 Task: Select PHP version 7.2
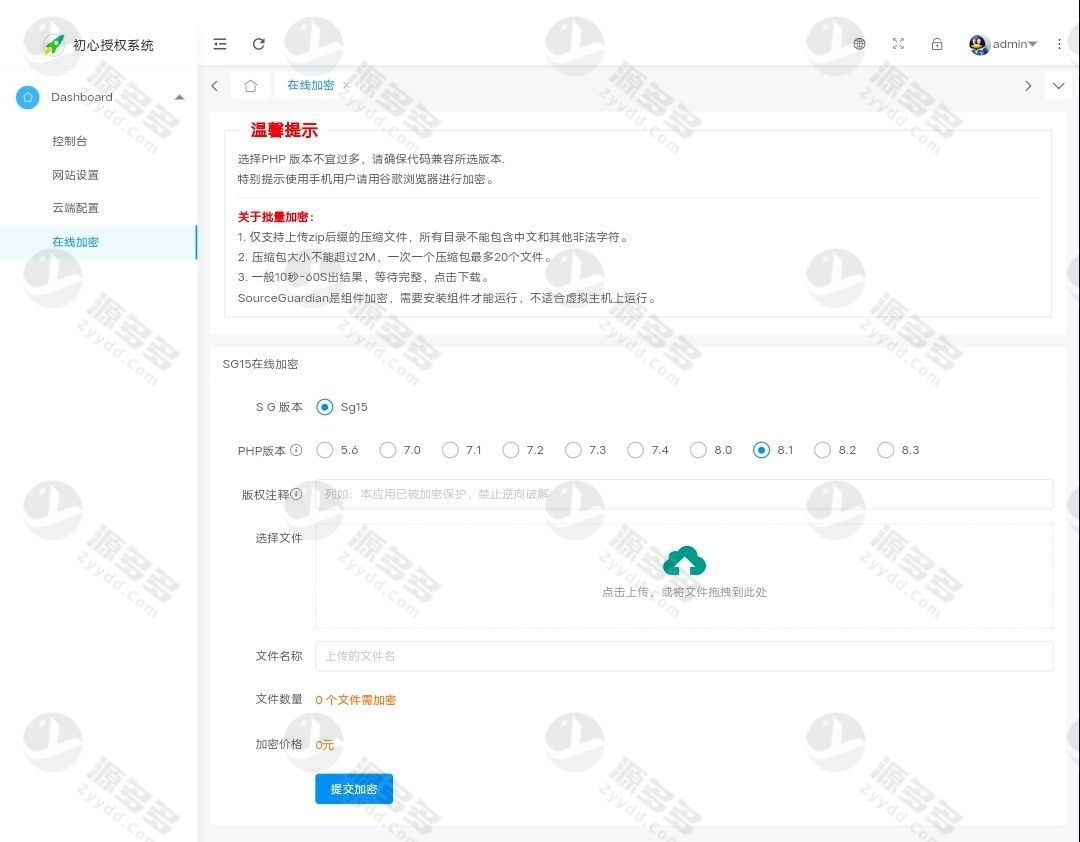(x=510, y=450)
